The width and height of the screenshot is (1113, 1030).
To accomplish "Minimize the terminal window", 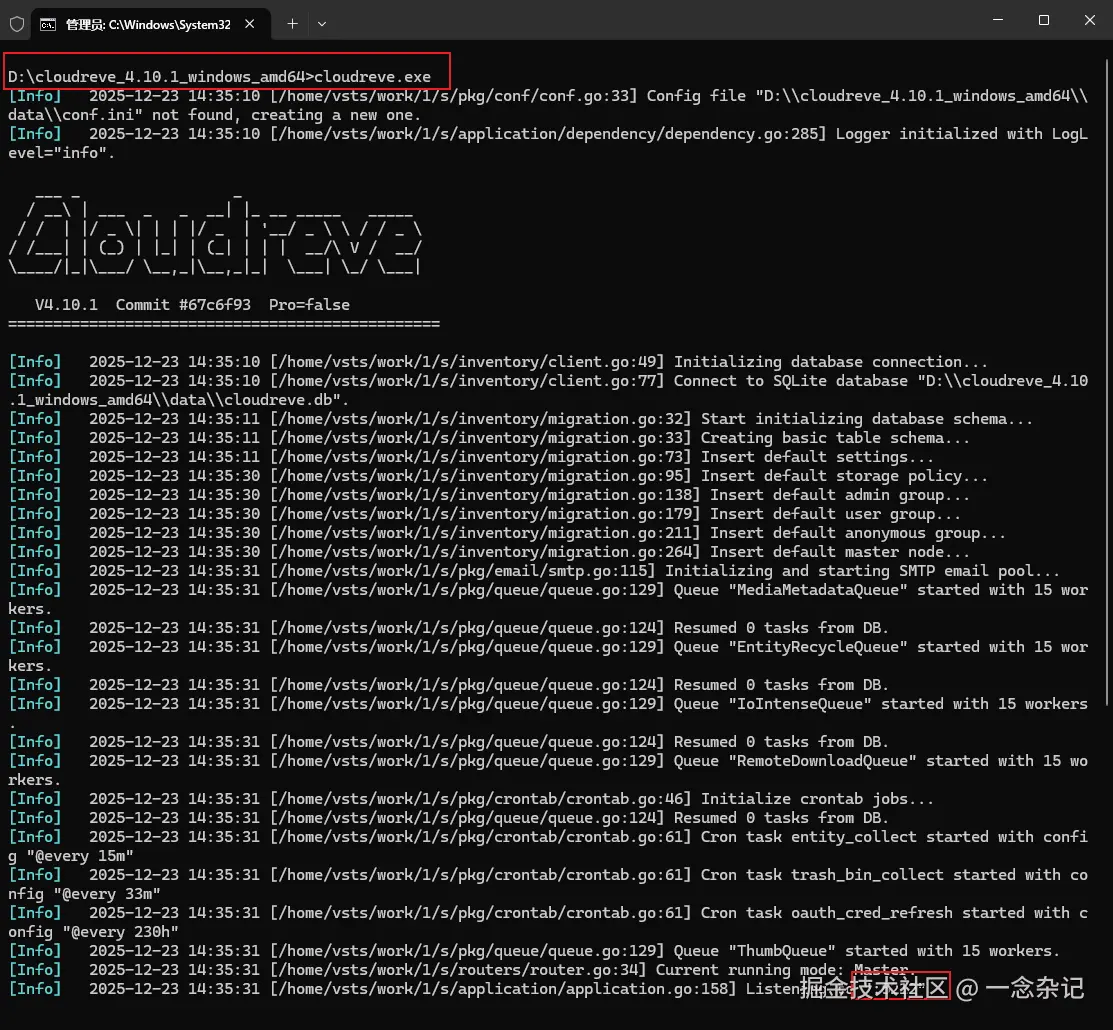I will 998,20.
